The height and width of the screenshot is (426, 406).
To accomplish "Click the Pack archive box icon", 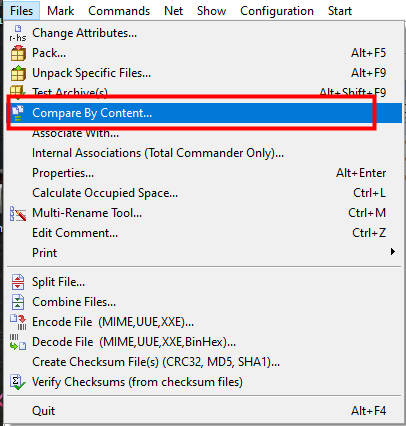I will [18, 53].
